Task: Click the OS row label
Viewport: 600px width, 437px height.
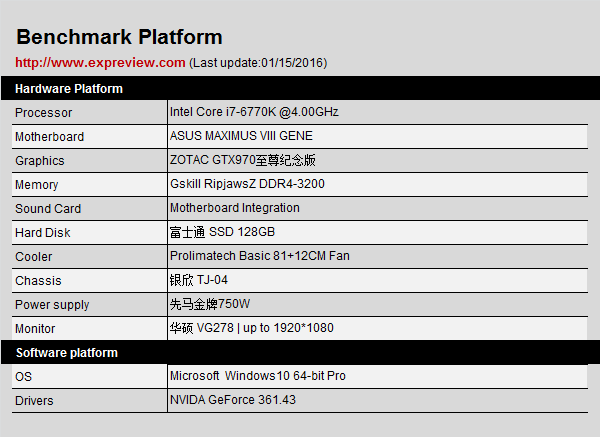Action: 23,377
